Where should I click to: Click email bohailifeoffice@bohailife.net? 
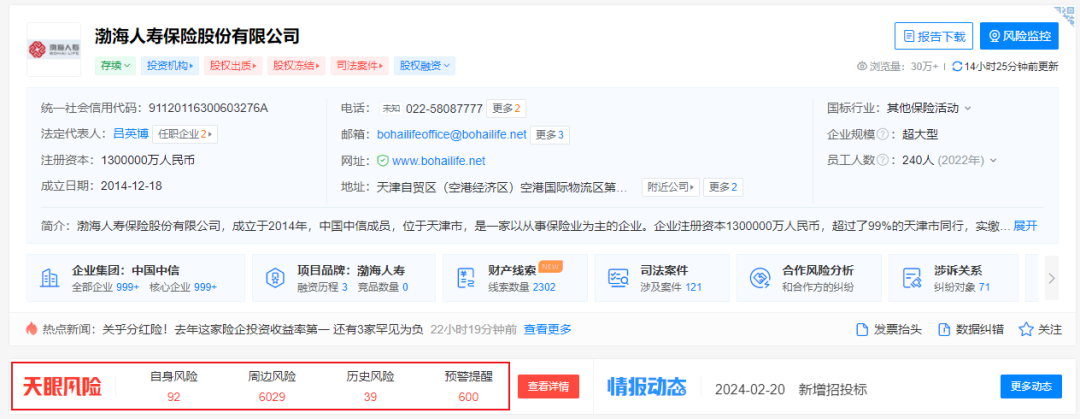[451, 134]
